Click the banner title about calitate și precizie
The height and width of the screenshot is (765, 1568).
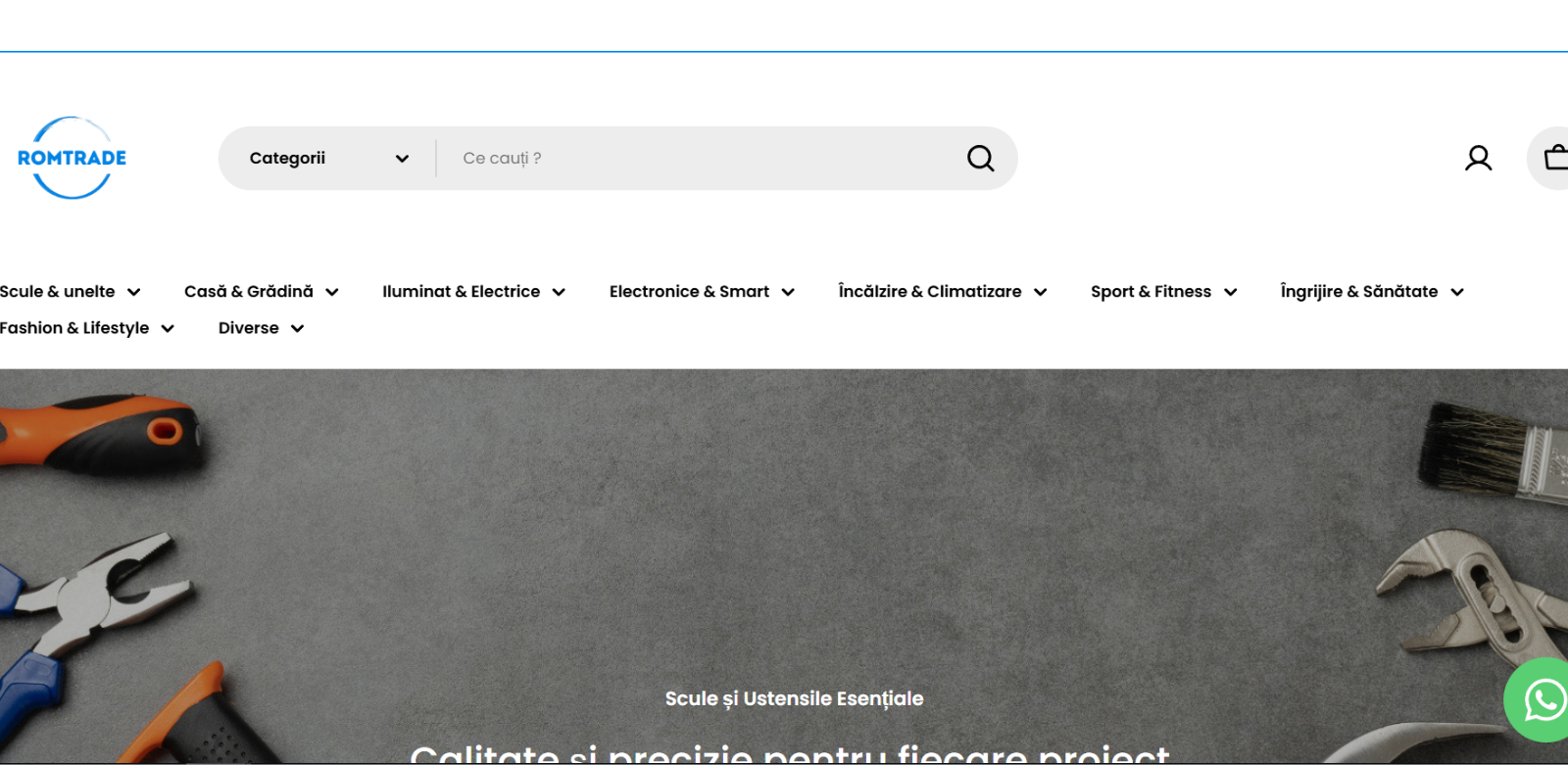790,753
